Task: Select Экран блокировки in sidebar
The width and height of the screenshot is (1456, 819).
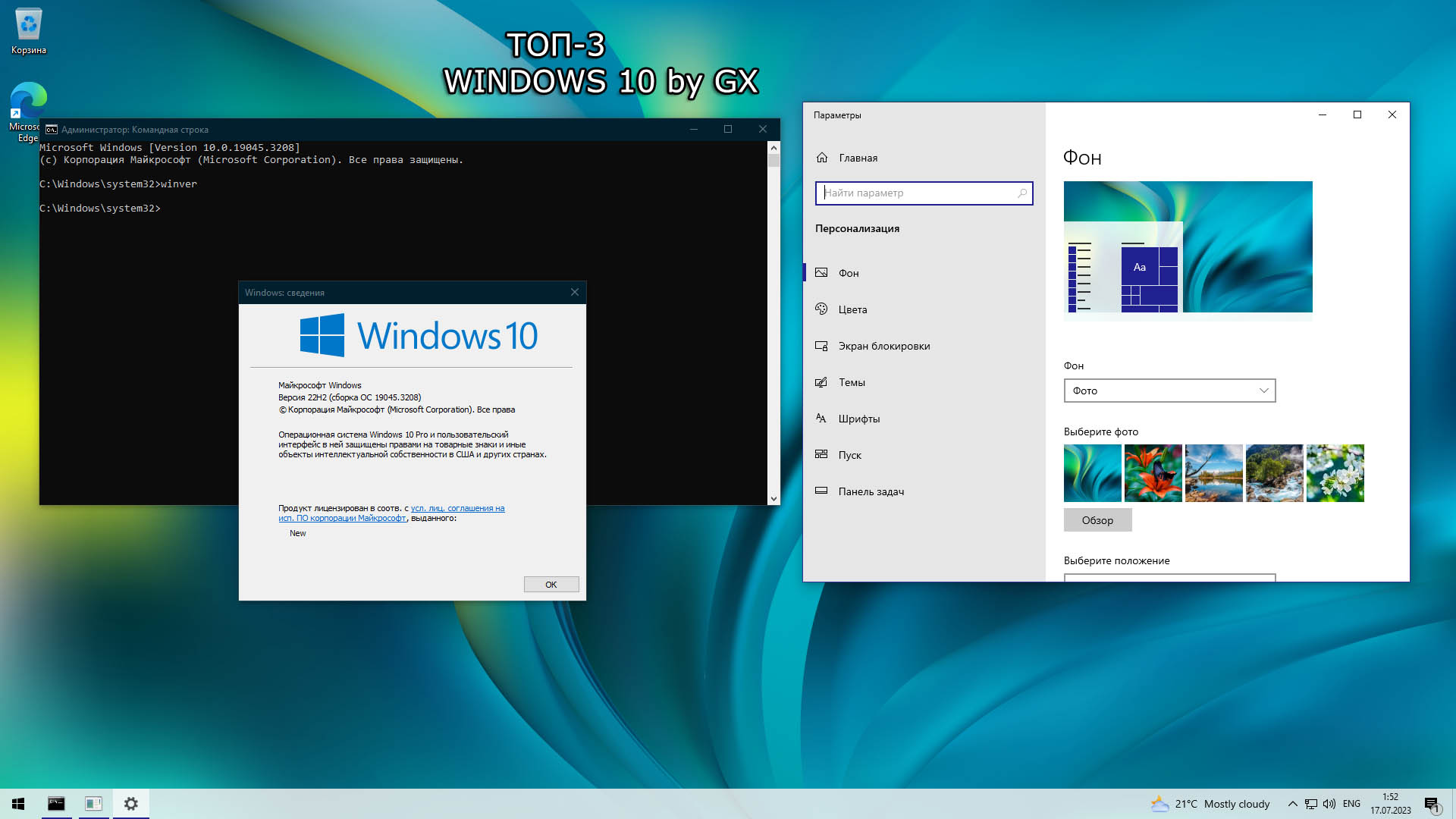Action: click(x=883, y=346)
